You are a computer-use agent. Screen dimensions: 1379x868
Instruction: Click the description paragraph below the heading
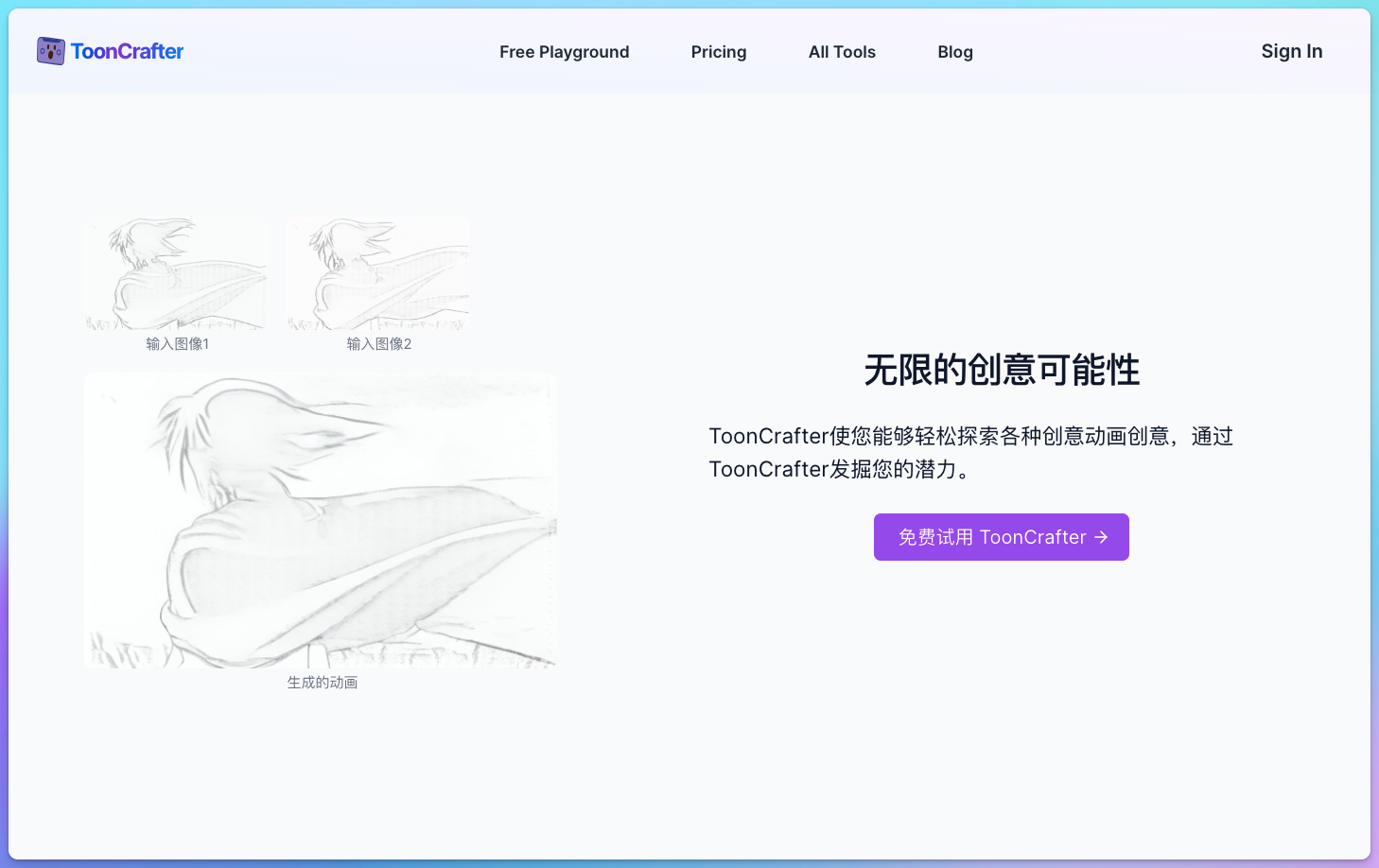pos(970,452)
